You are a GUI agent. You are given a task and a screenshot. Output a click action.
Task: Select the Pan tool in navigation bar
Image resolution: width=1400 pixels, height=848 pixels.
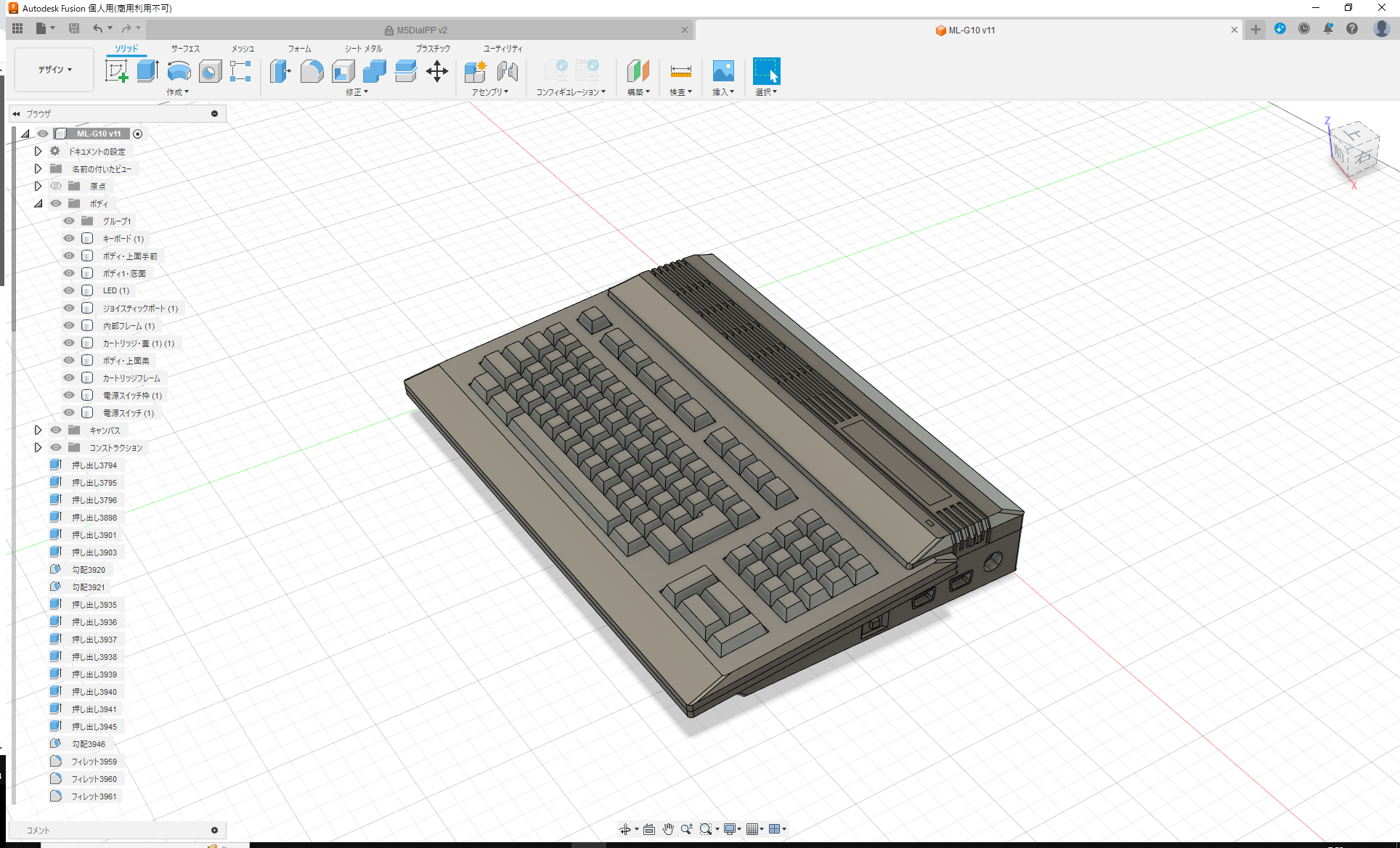coord(667,828)
